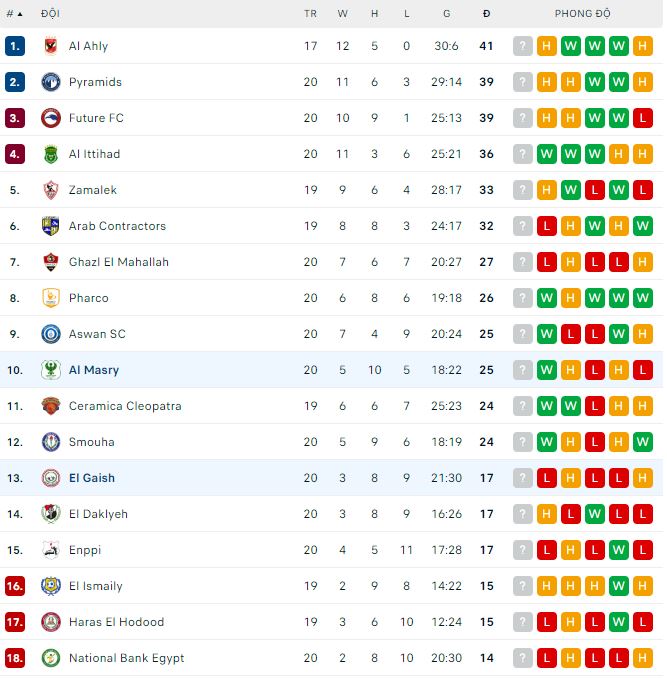The height and width of the screenshot is (678, 667).
Task: Click the W wins column header
Action: click(x=343, y=14)
